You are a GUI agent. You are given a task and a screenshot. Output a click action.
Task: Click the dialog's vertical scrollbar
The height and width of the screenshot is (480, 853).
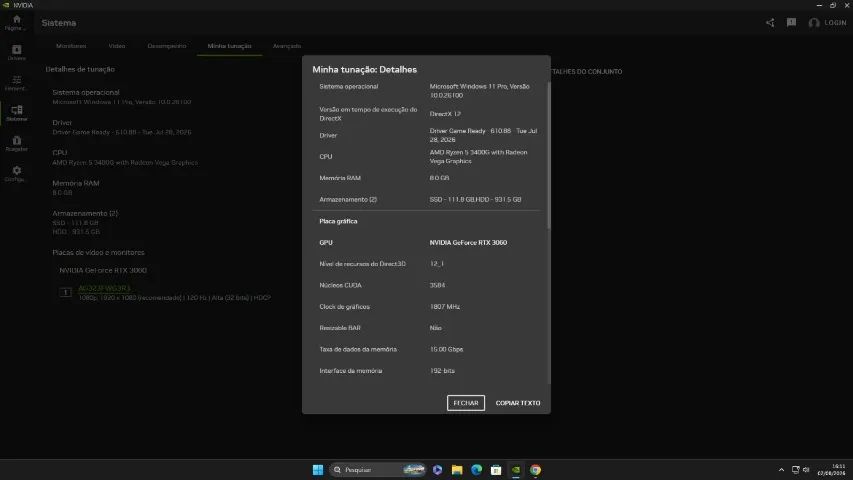coord(549,155)
